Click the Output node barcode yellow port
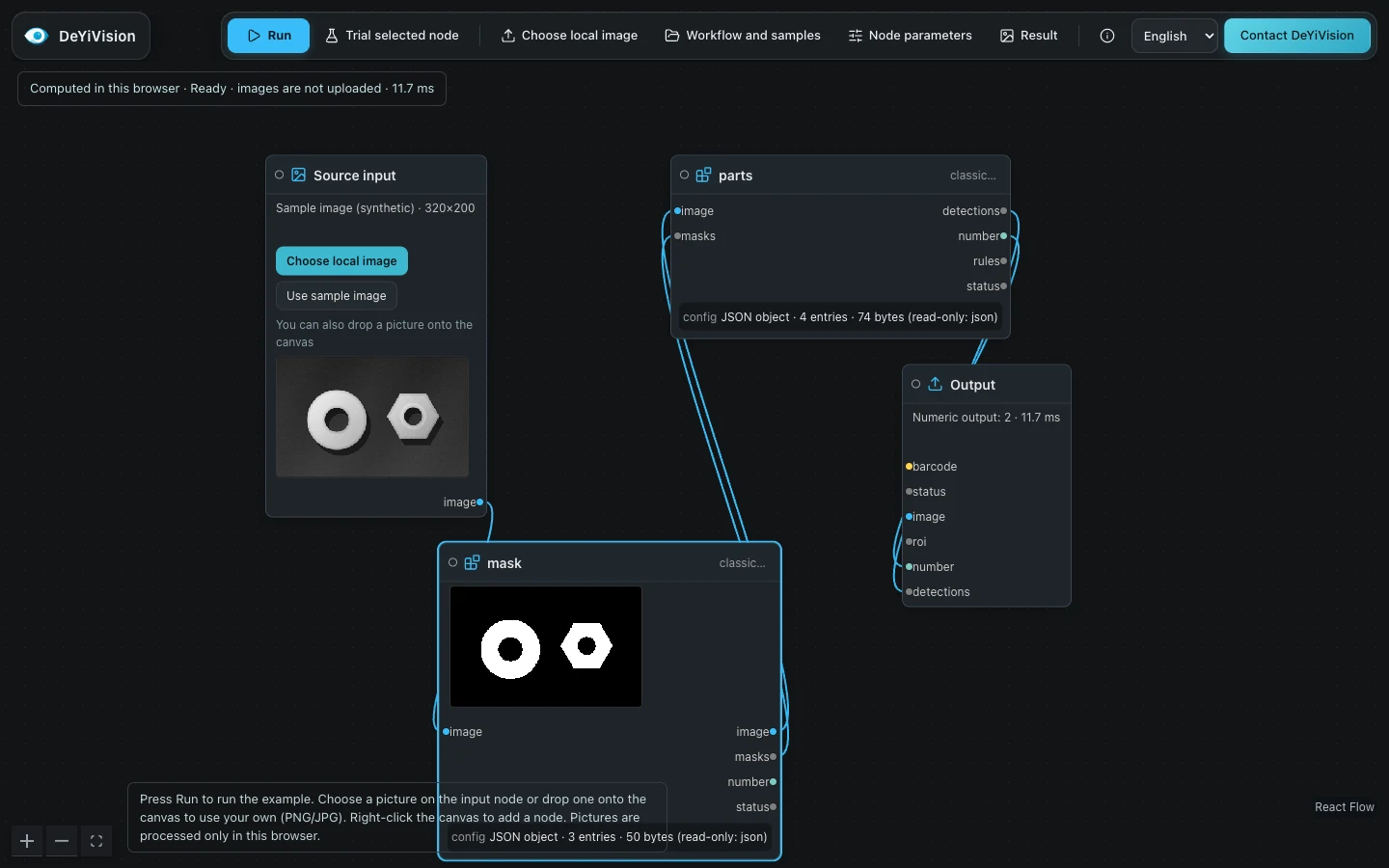Screen dimensions: 1389x868 coord(909,467)
